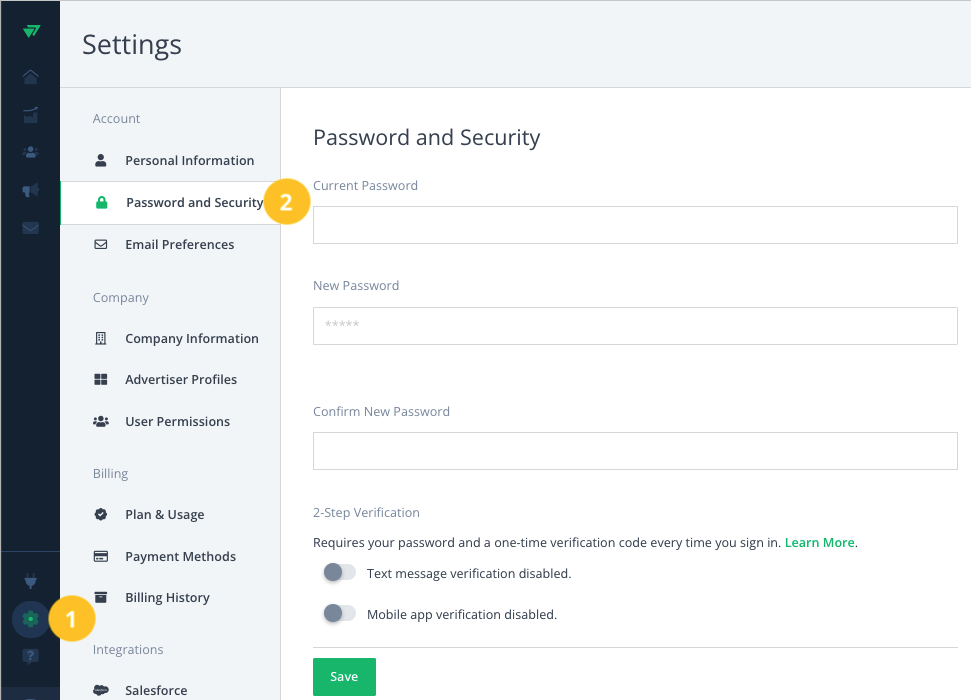The width and height of the screenshot is (971, 700).
Task: Focus the Current Password field
Action: tap(635, 225)
